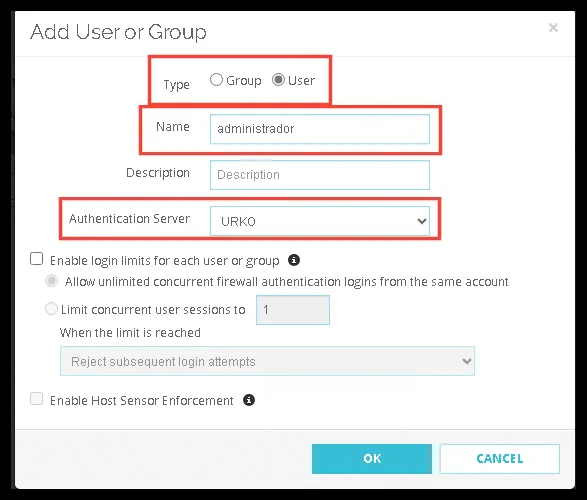The width and height of the screenshot is (587, 500).
Task: Expand Reject subsequent login attempts dropdown
Action: [267, 361]
